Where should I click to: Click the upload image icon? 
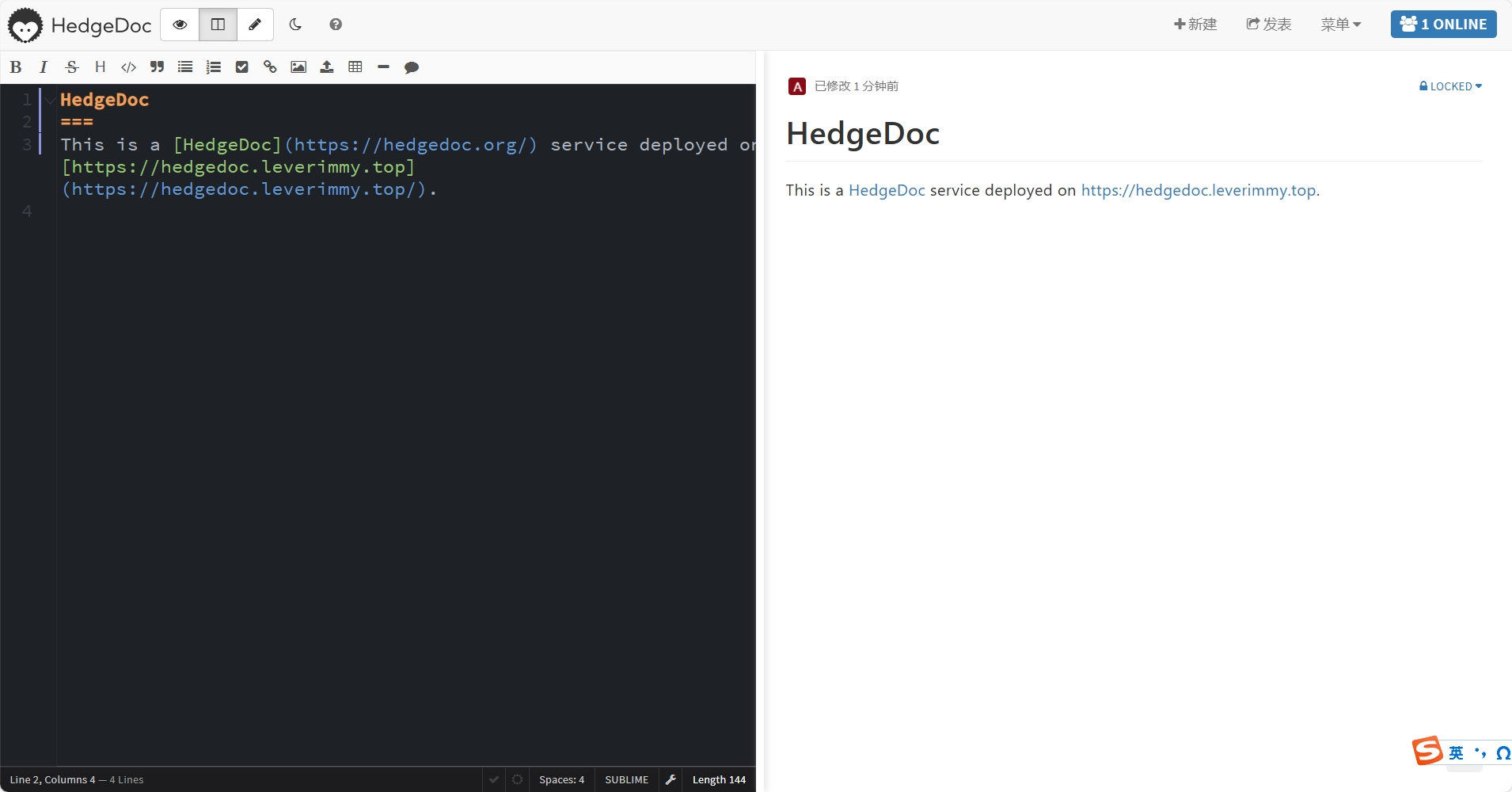click(327, 67)
